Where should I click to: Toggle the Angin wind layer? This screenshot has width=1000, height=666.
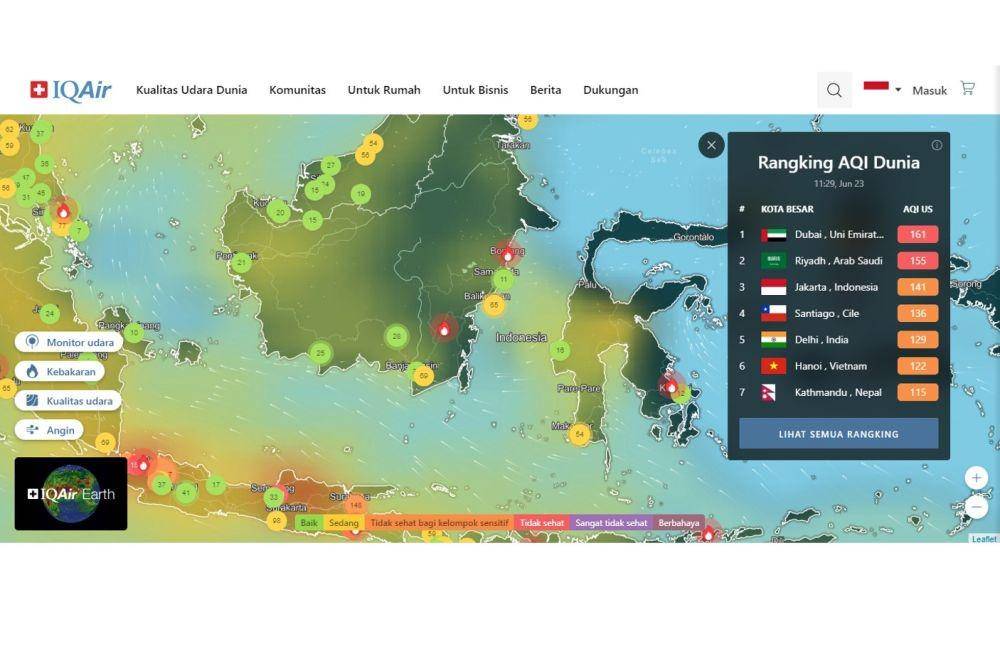pos(50,430)
